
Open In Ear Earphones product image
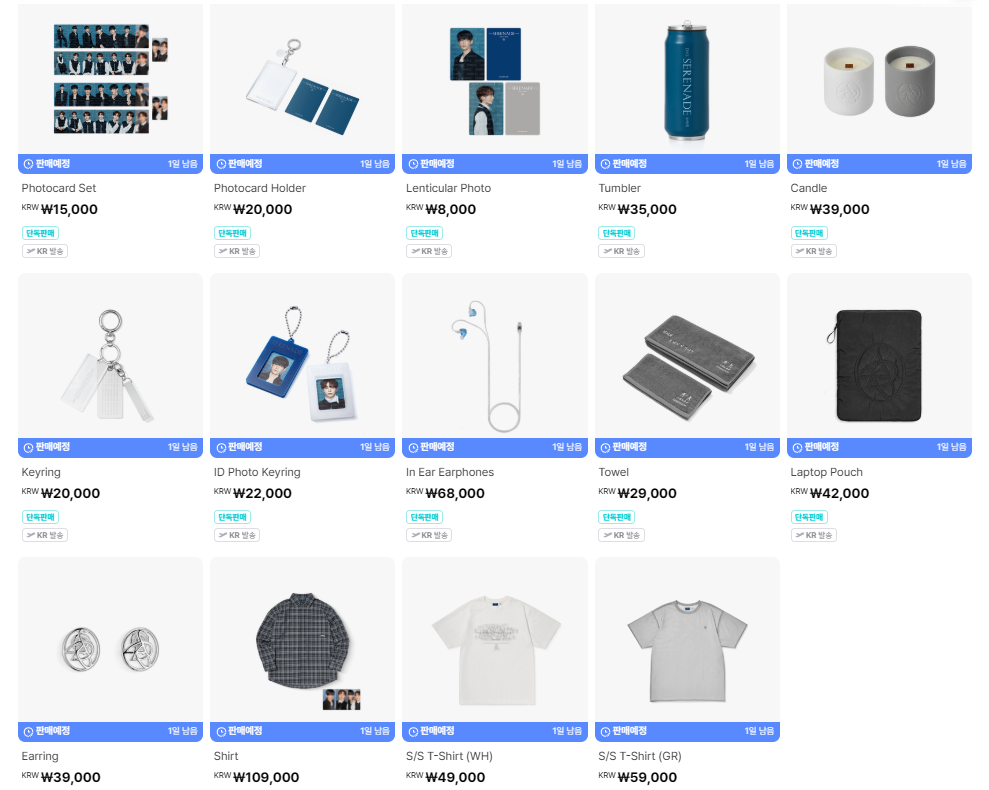point(494,356)
